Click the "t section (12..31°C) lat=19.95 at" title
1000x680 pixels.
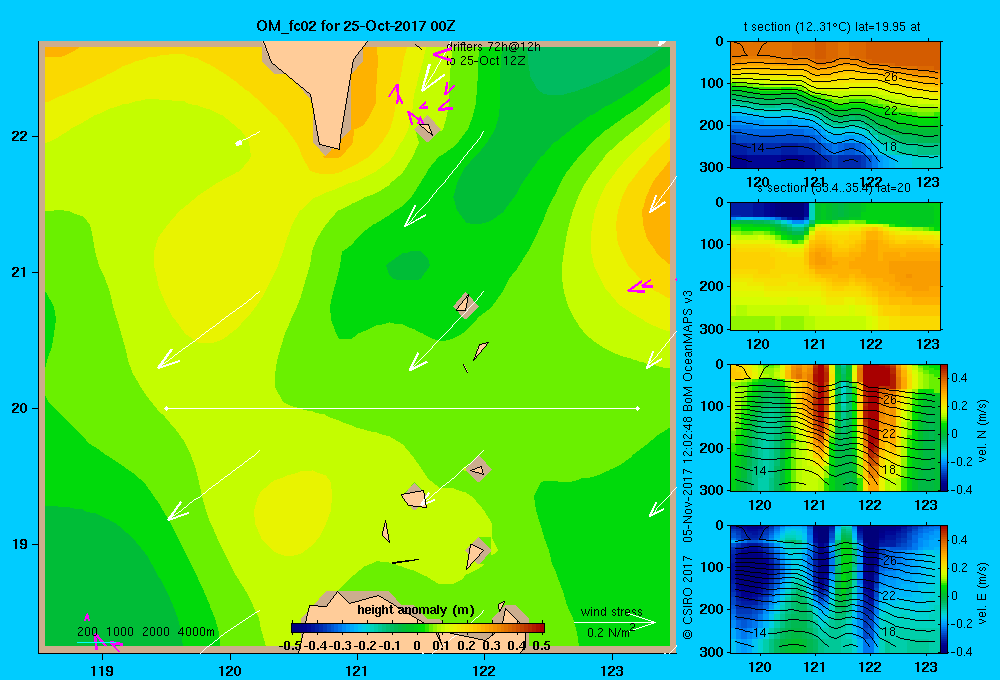[832, 27]
